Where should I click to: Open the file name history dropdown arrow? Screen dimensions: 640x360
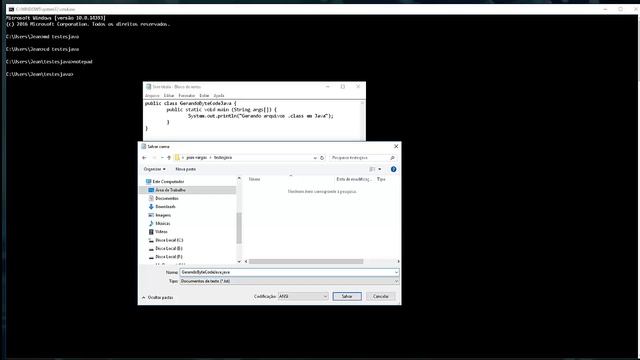396,272
